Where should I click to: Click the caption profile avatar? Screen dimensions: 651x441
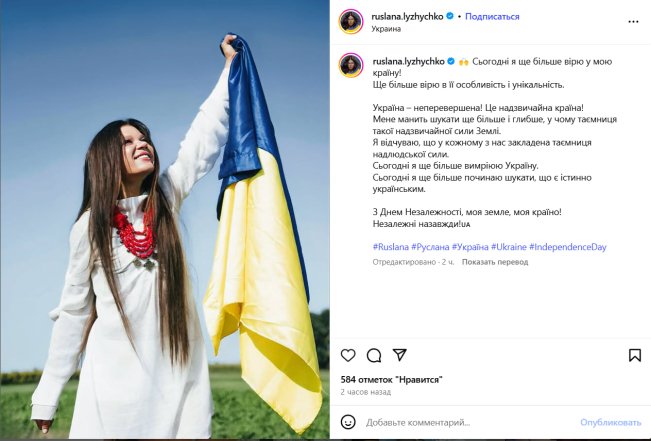(x=351, y=66)
